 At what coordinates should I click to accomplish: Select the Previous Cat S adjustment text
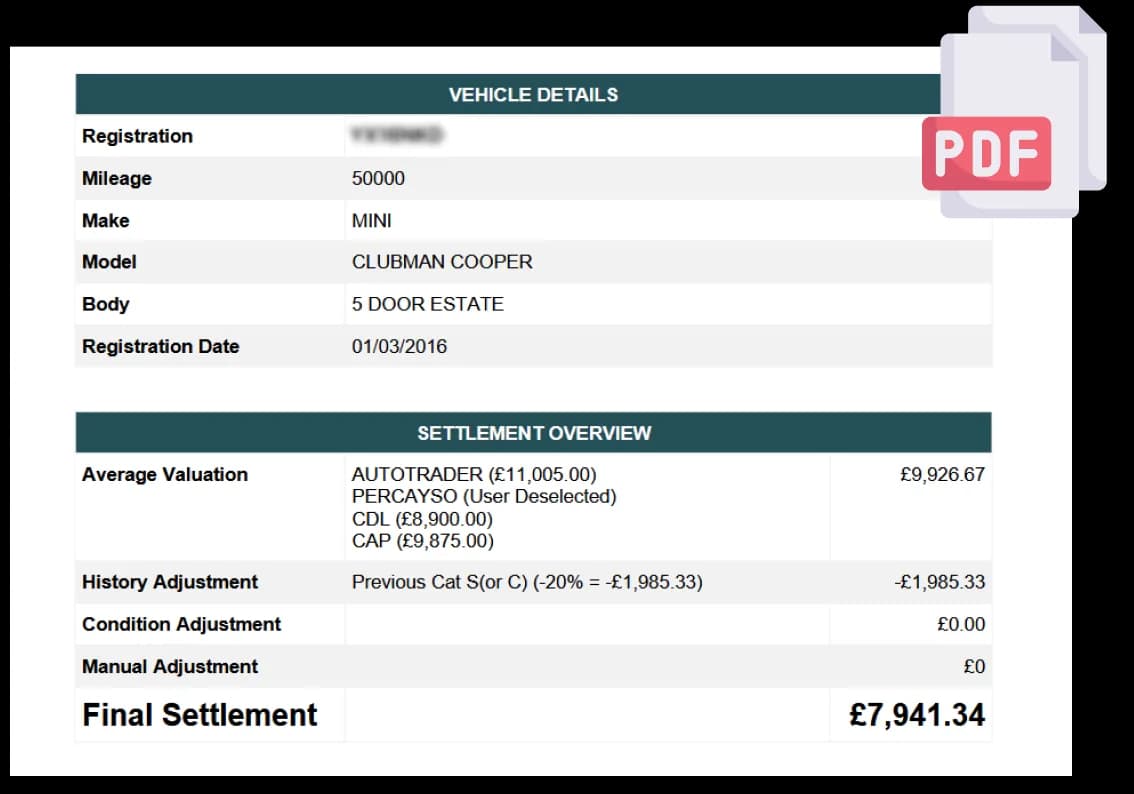tap(527, 582)
